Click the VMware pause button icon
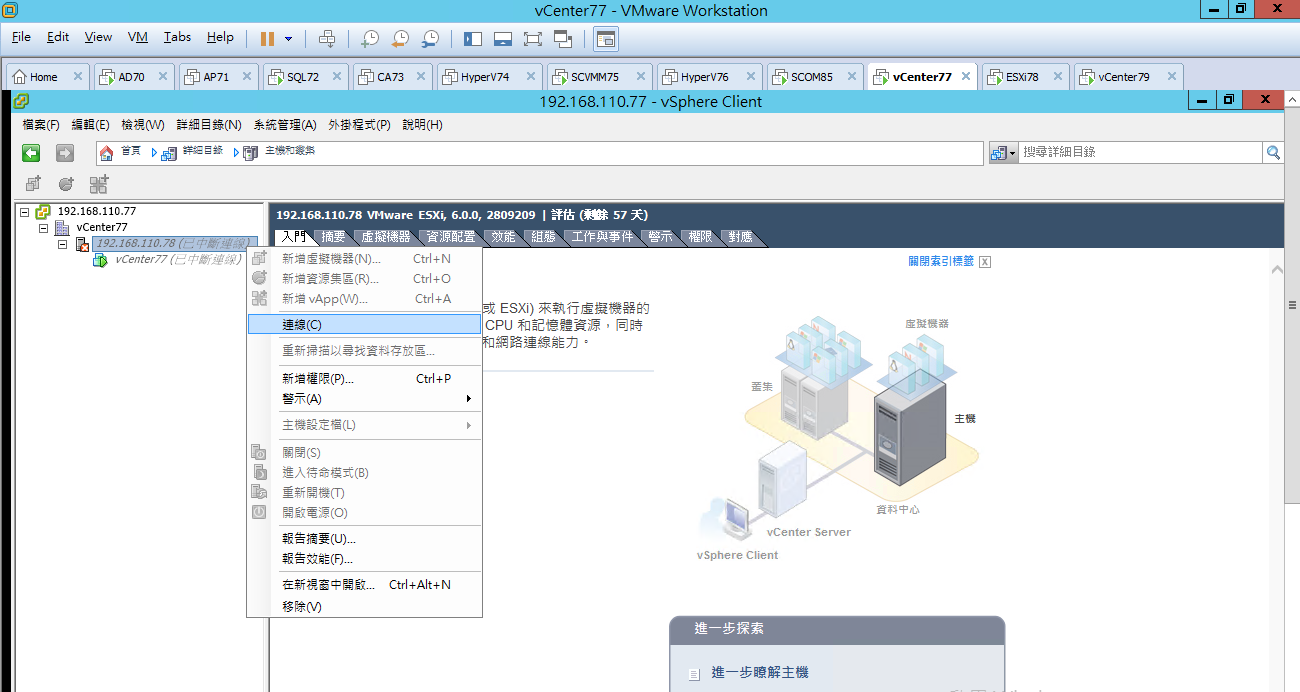This screenshot has width=1300, height=692. click(267, 39)
